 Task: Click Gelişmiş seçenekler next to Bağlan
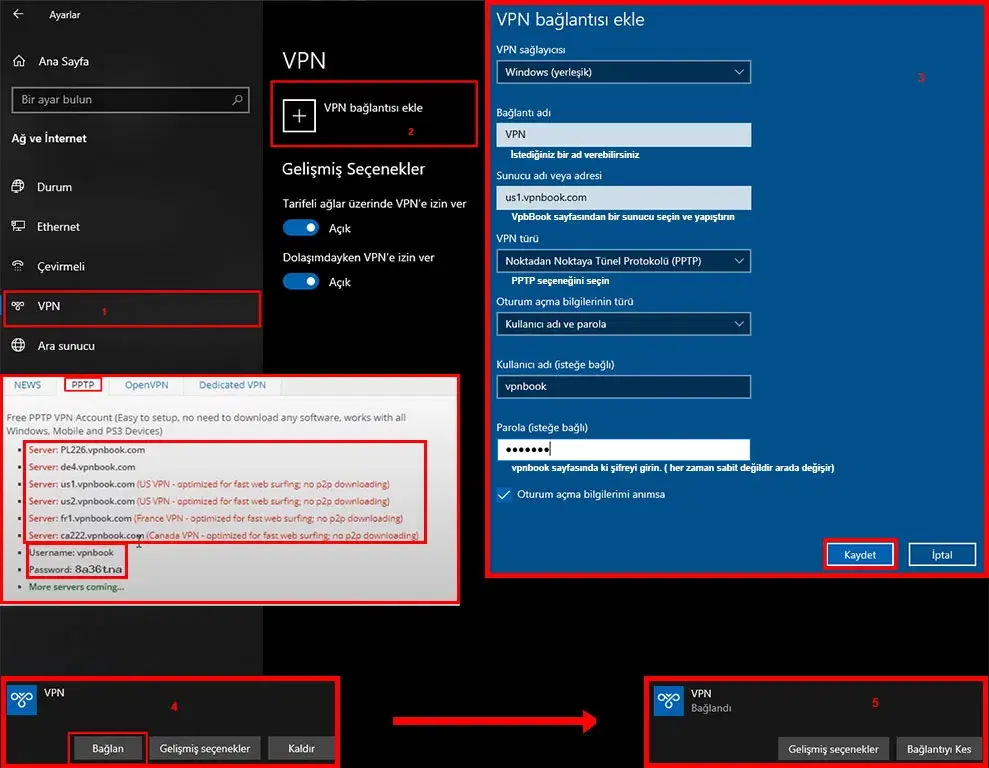(204, 748)
